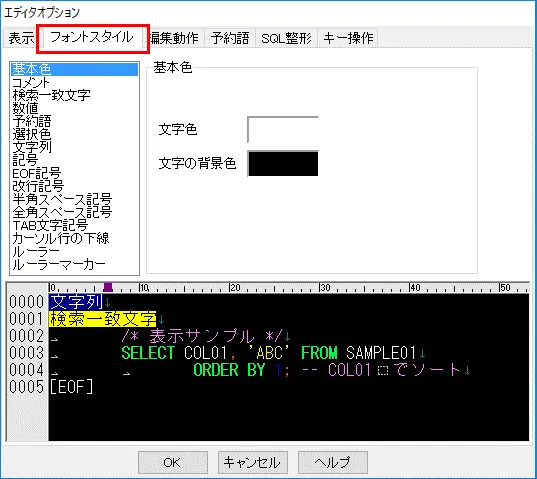This screenshot has height=479, width=537.
Task: Open the 編集動作 tab
Action: pos(175,38)
